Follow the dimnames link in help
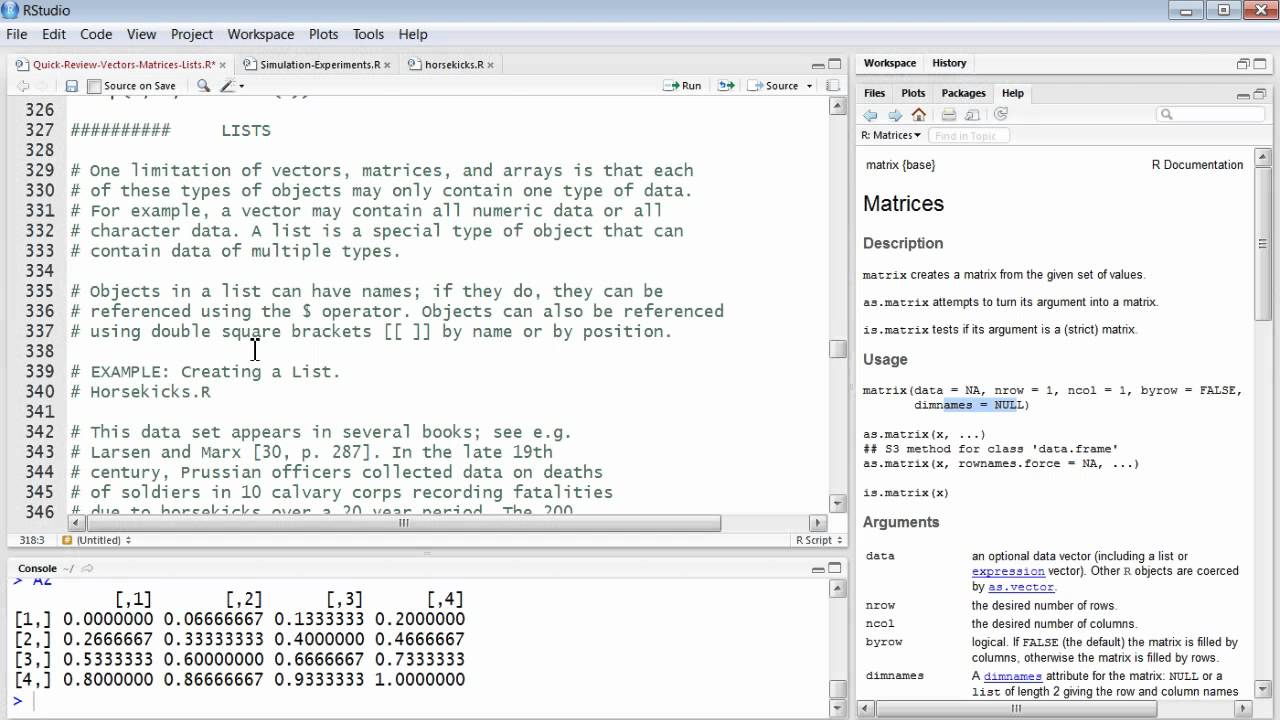 pyautogui.click(x=1013, y=676)
